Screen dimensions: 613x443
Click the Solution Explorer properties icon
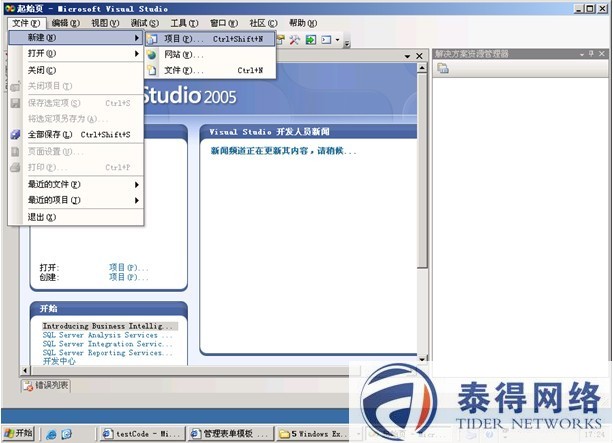point(443,69)
